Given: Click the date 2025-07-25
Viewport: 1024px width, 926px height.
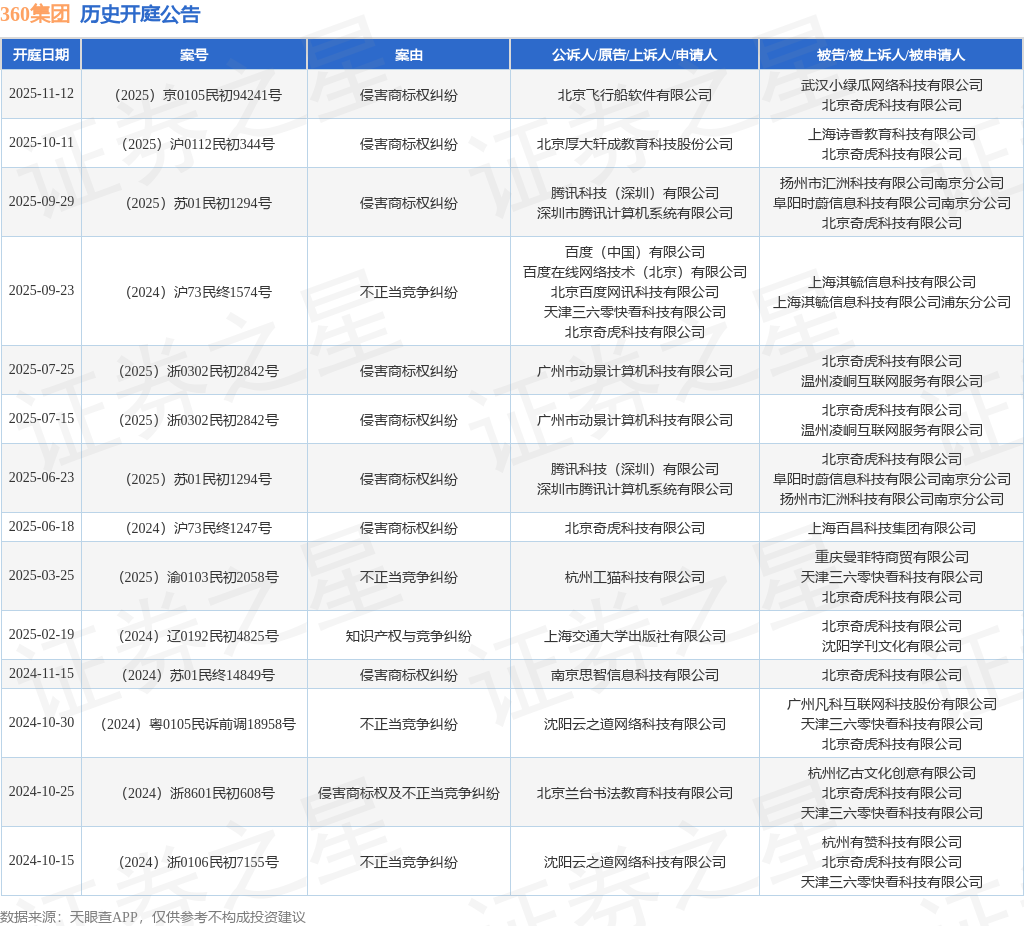Looking at the screenshot, I should tap(41, 369).
